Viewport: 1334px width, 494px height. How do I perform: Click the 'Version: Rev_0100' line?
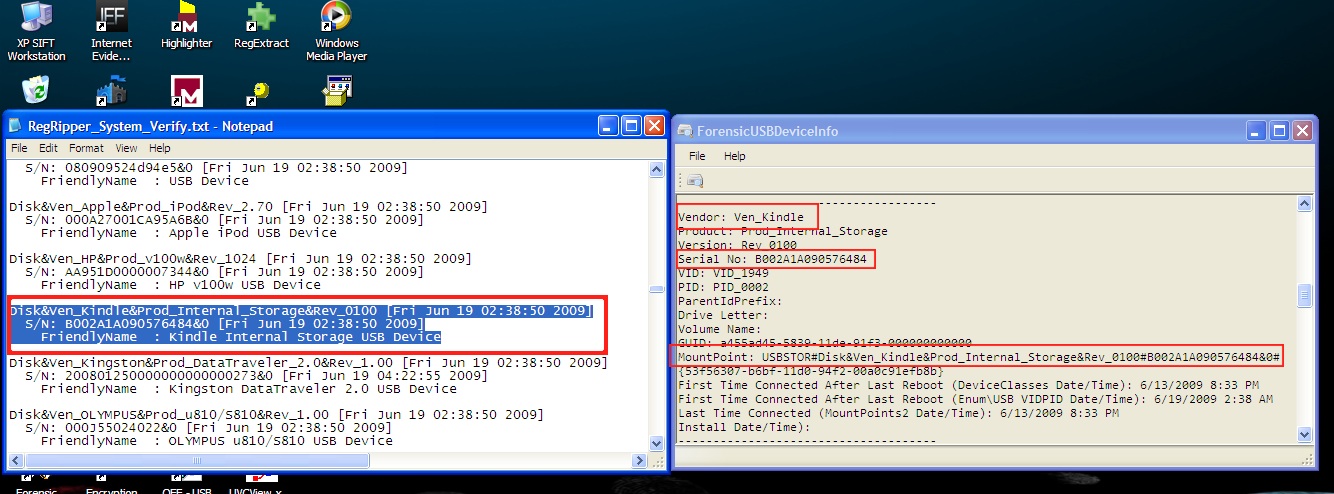[736, 245]
